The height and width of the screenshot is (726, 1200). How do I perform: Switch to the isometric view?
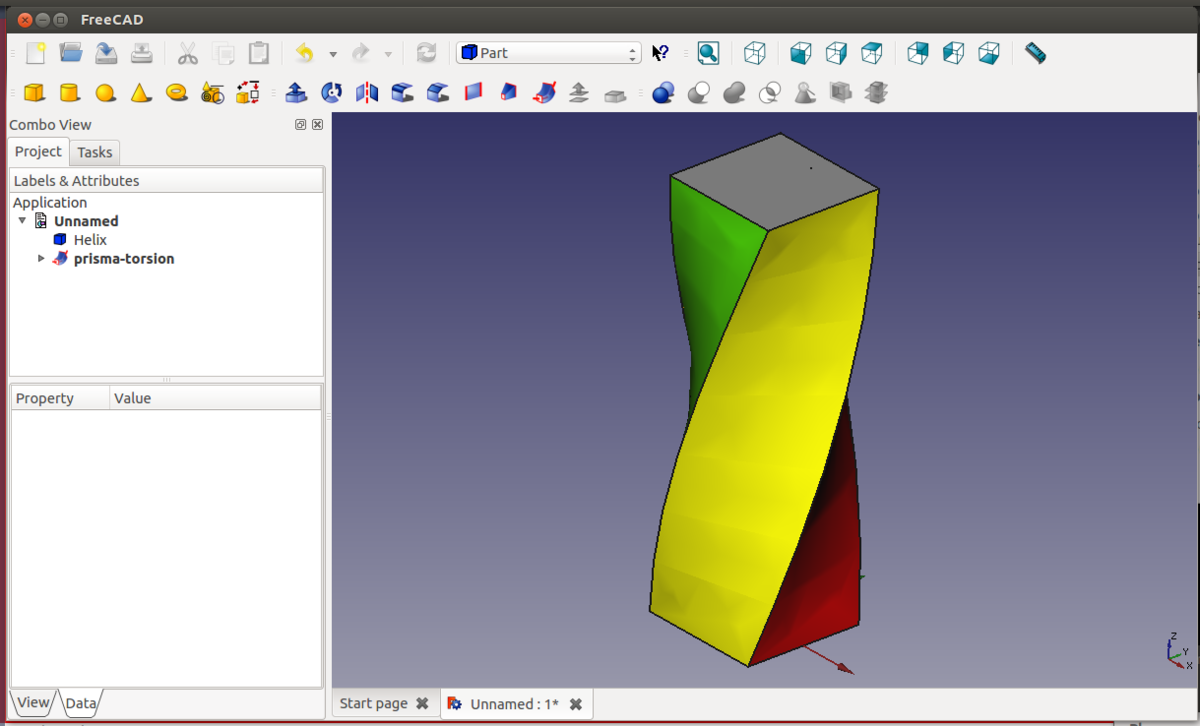(x=755, y=53)
